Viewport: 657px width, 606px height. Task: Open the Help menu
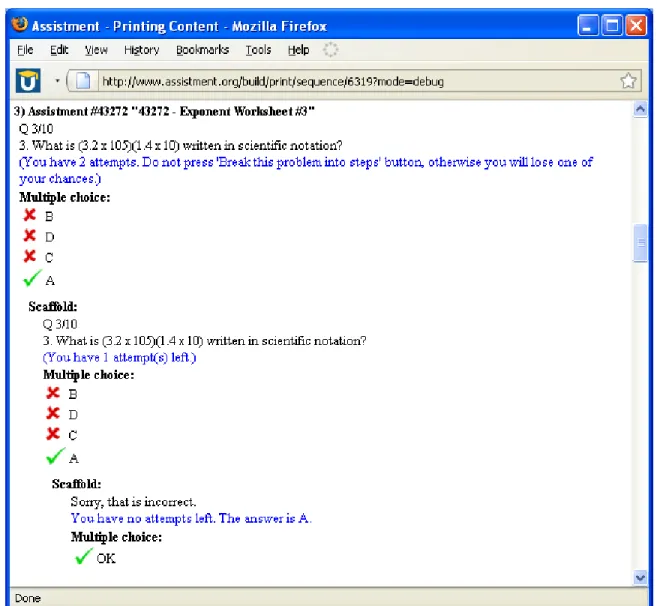tap(298, 50)
